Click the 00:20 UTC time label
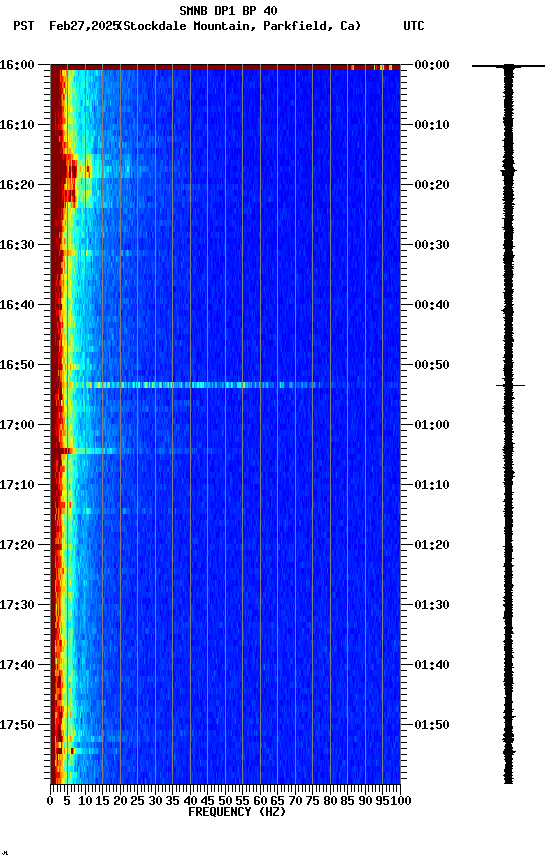Image resolution: width=552 pixels, height=864 pixels. coord(432,185)
